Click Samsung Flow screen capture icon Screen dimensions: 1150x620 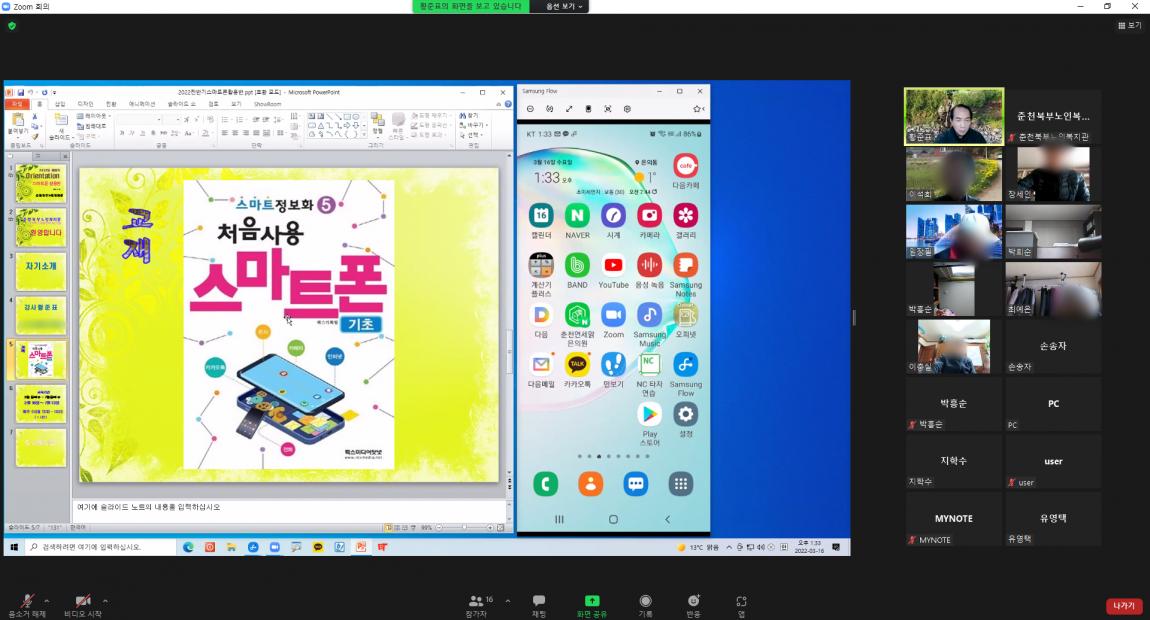pos(607,109)
